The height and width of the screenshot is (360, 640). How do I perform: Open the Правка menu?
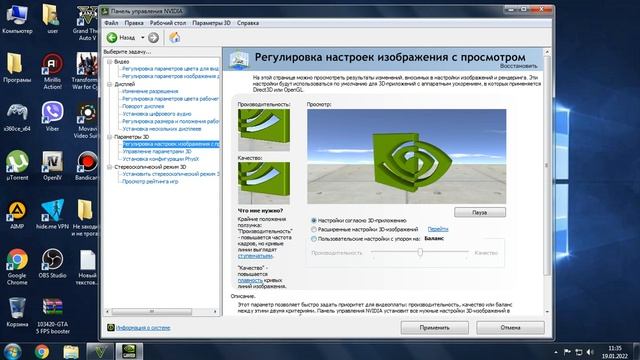pos(134,23)
